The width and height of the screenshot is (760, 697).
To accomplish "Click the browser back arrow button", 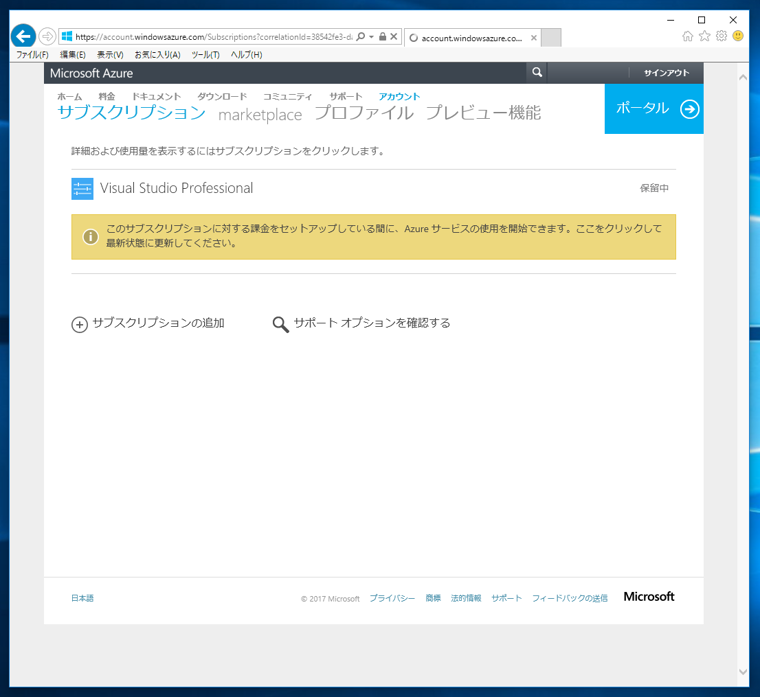I will [x=23, y=36].
